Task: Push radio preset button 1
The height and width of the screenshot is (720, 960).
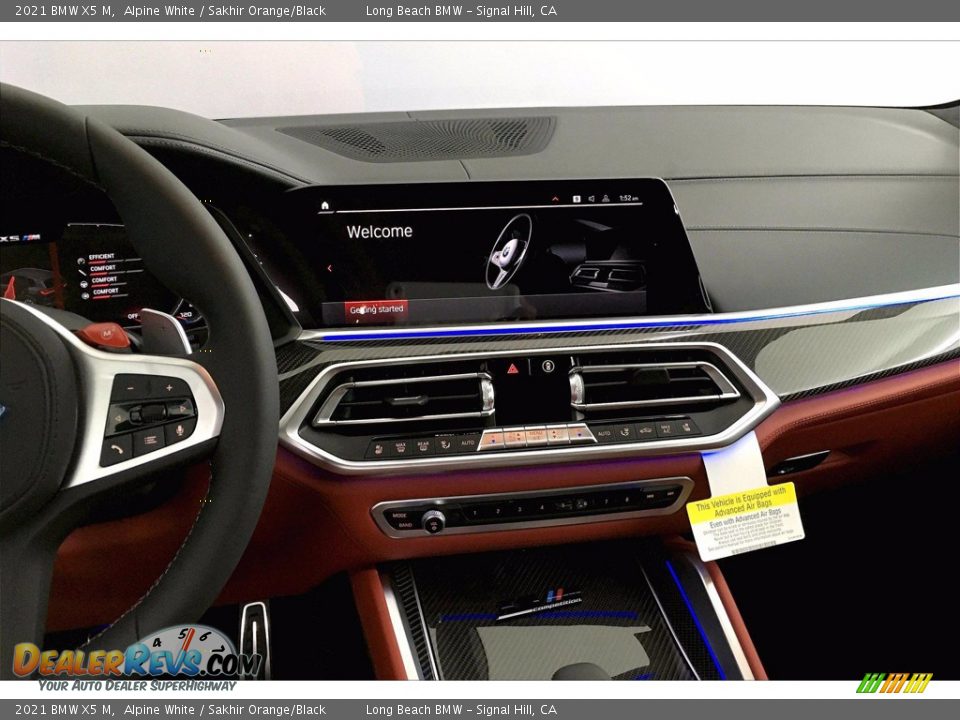Action: coord(475,512)
